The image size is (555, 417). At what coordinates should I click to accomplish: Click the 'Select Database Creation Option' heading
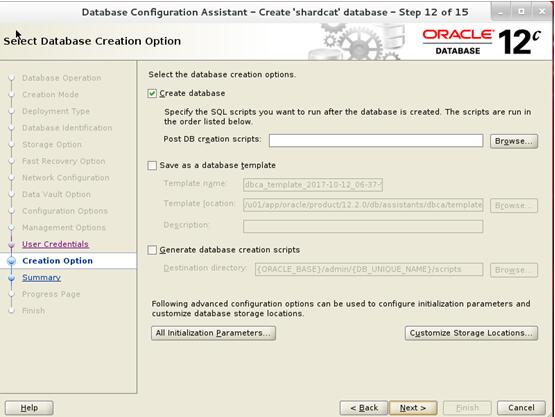coord(92,41)
